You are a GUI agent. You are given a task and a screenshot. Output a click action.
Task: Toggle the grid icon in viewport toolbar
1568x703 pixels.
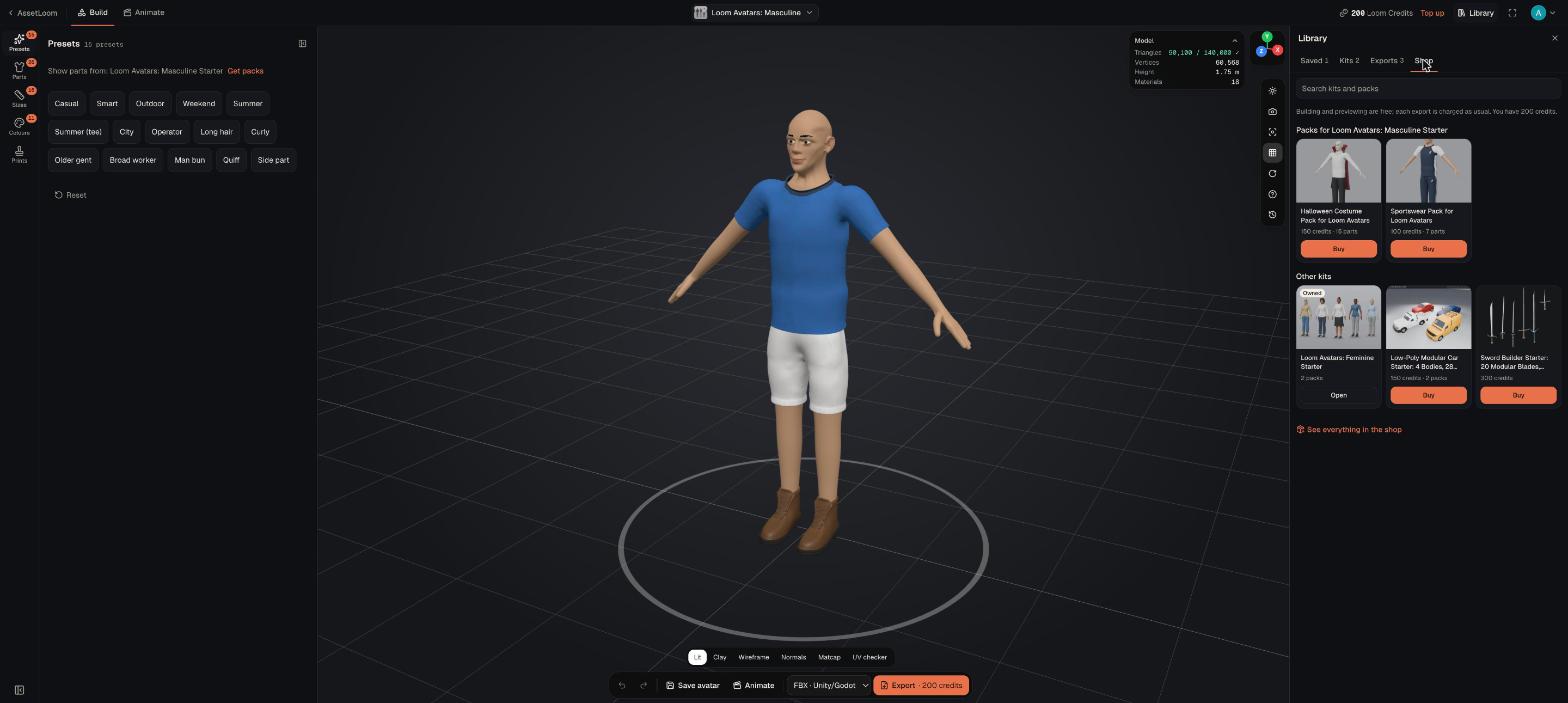pyautogui.click(x=1272, y=153)
